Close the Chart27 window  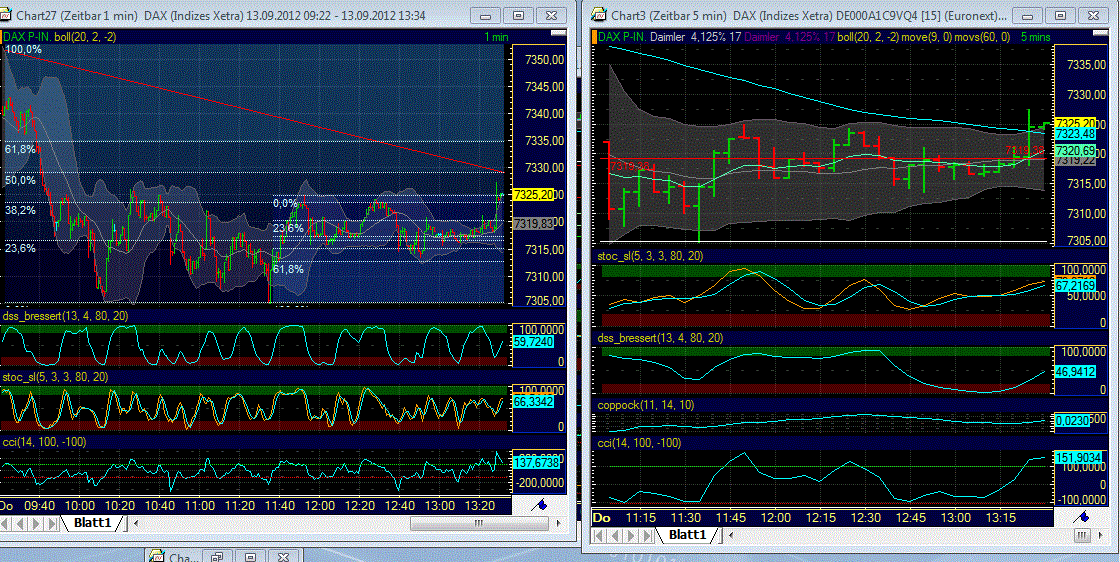[551, 15]
